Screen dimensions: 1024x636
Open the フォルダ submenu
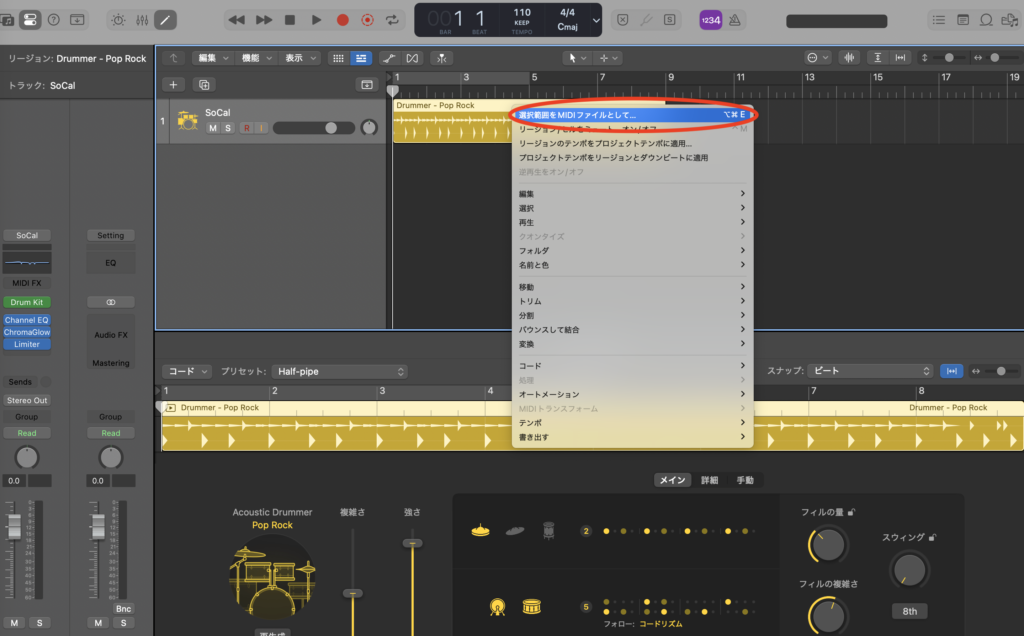tap(632, 250)
